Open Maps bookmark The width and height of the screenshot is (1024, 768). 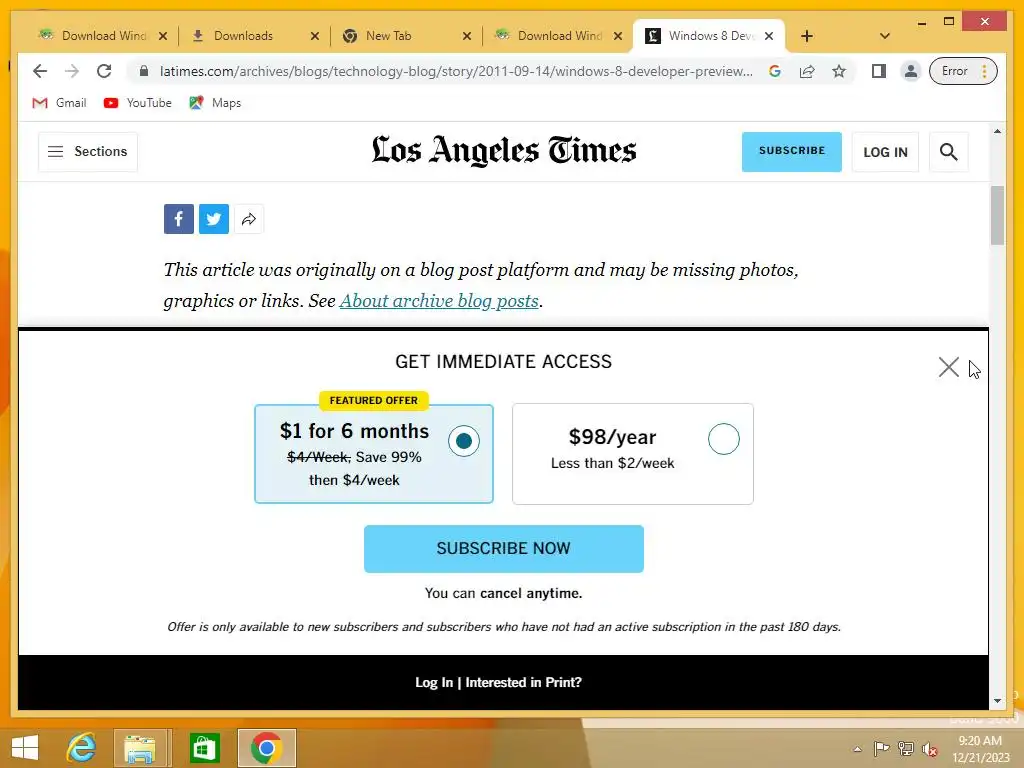tap(215, 103)
